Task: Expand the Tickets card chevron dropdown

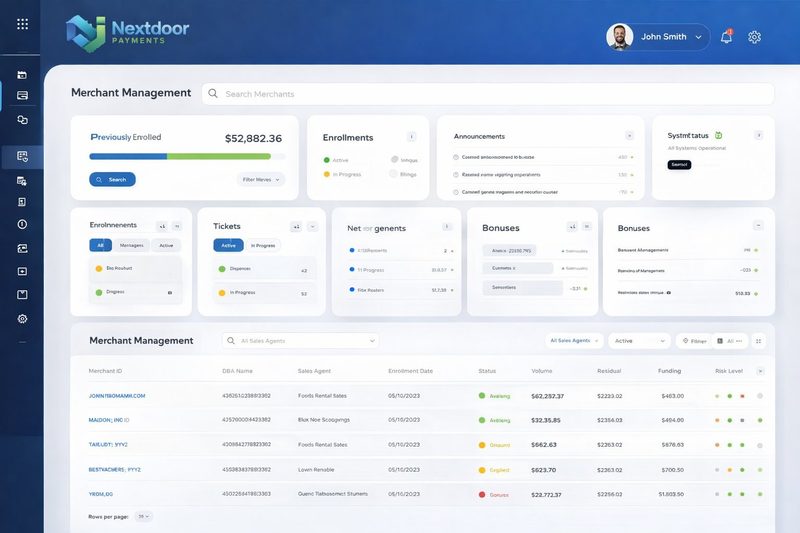Action: 313,226
